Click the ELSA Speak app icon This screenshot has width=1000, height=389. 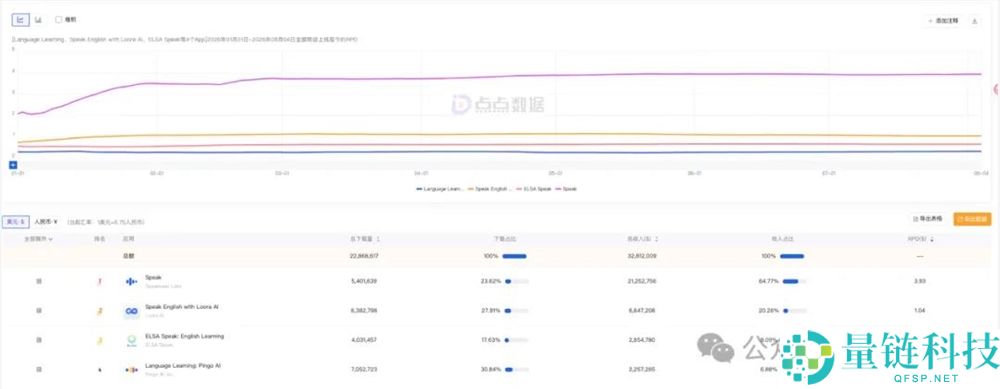coord(131,341)
